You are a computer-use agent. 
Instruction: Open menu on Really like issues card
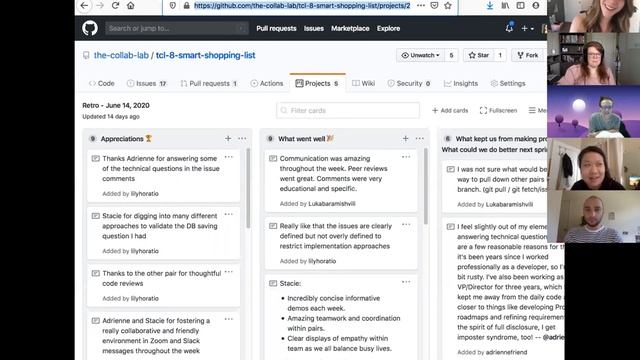point(406,224)
